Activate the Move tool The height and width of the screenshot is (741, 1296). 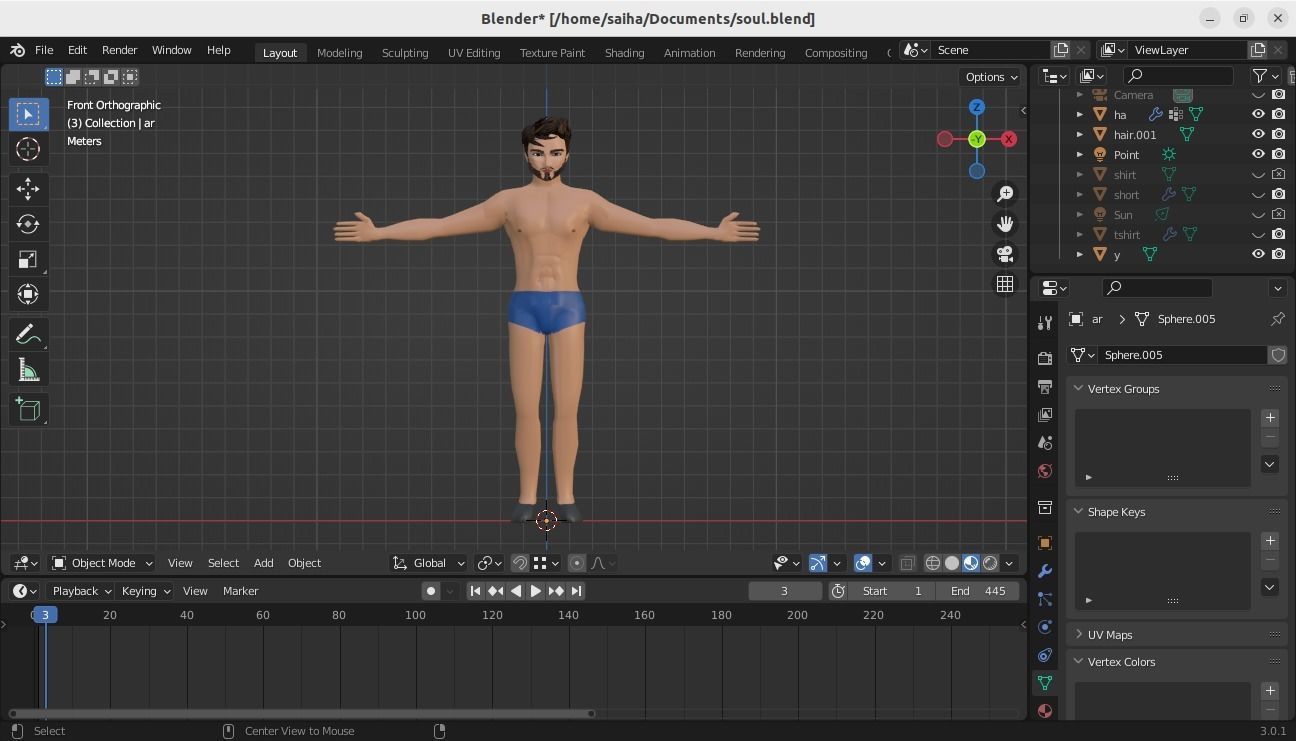pyautogui.click(x=28, y=189)
